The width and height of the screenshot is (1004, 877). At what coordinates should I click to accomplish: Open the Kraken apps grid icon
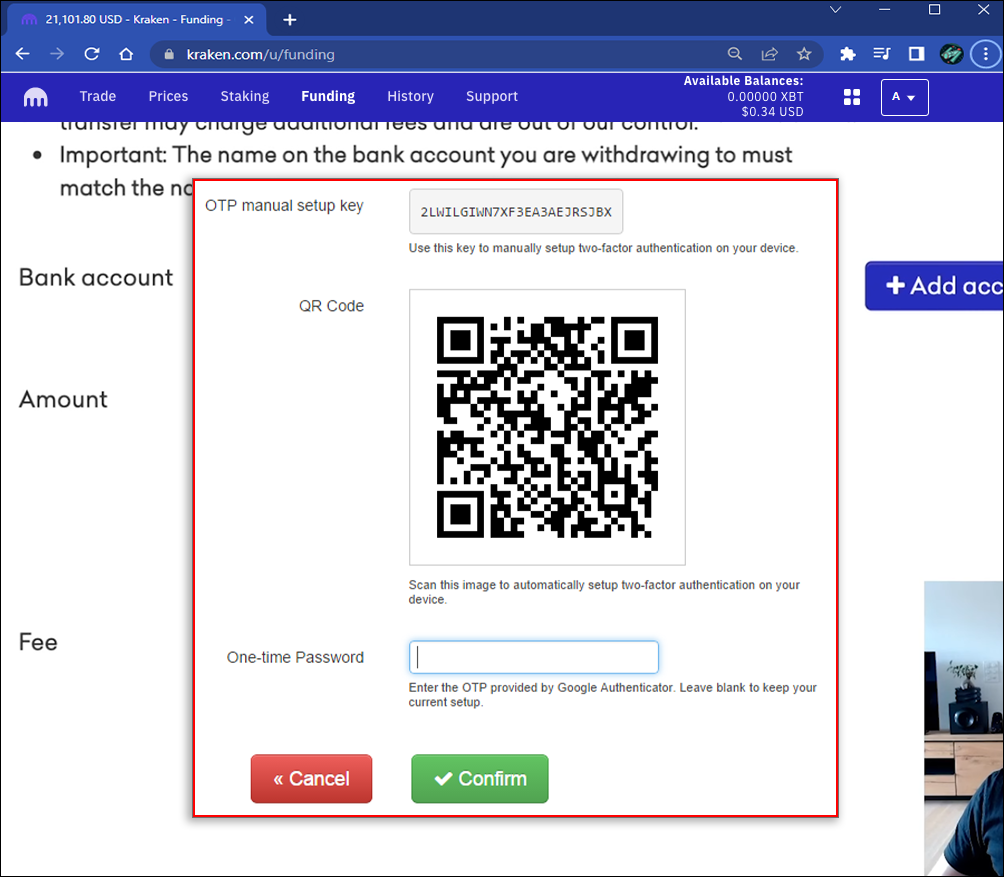point(852,97)
